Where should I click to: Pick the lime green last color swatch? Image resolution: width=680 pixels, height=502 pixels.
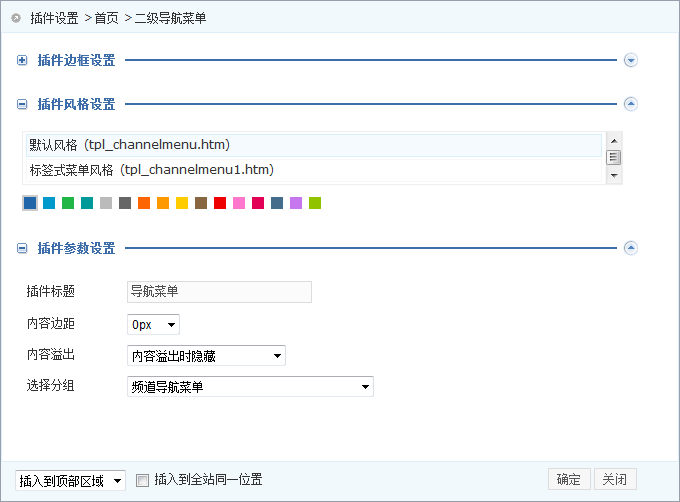click(x=315, y=203)
